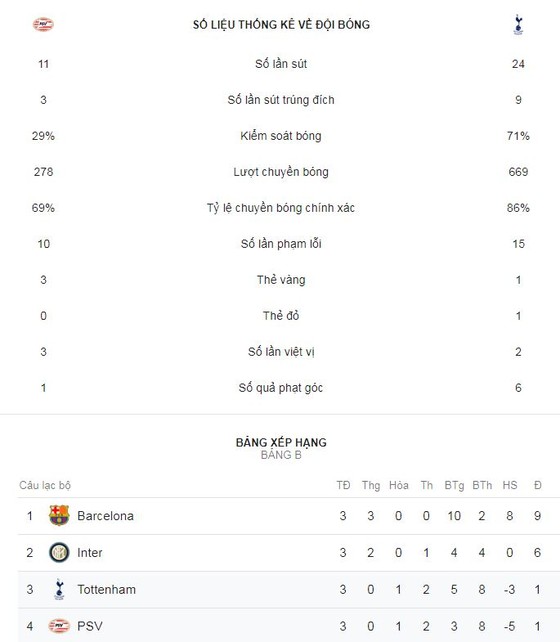
Task: Click the HS goal difference header
Action: tap(510, 485)
